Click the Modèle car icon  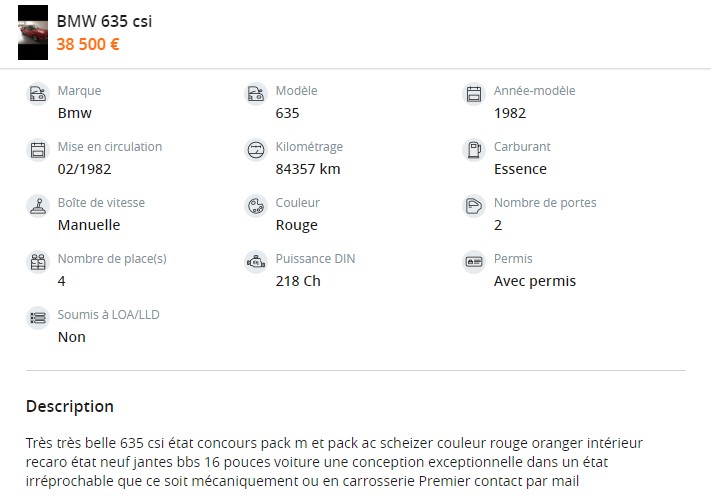[255, 95]
